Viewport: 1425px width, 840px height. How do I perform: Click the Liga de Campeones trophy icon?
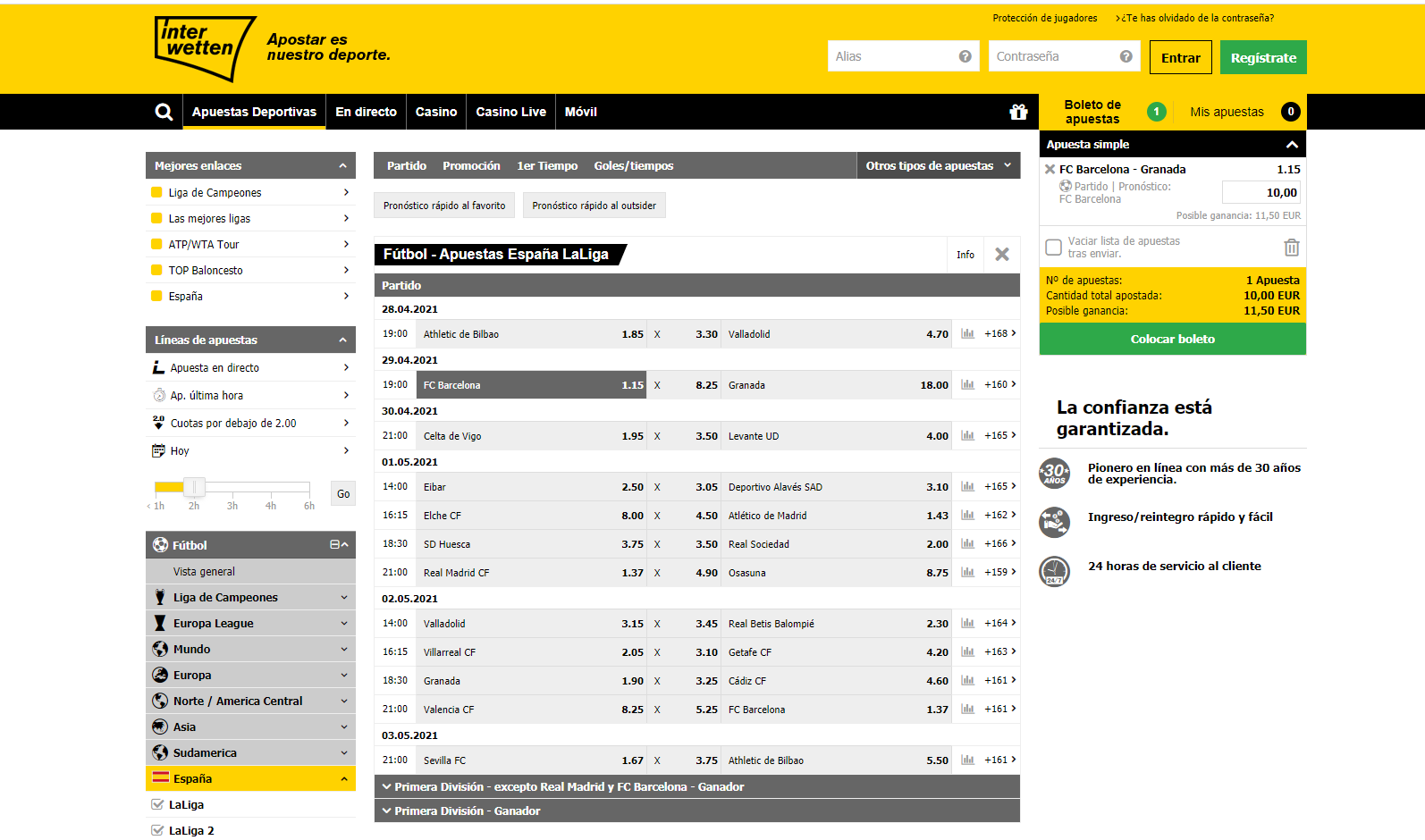point(160,597)
